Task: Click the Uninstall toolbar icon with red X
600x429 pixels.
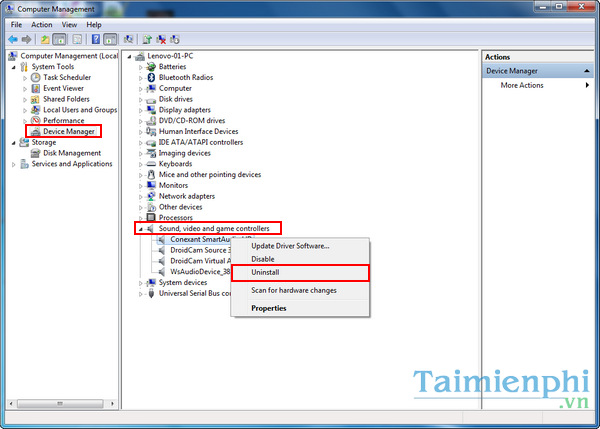Action: pyautogui.click(x=161, y=39)
